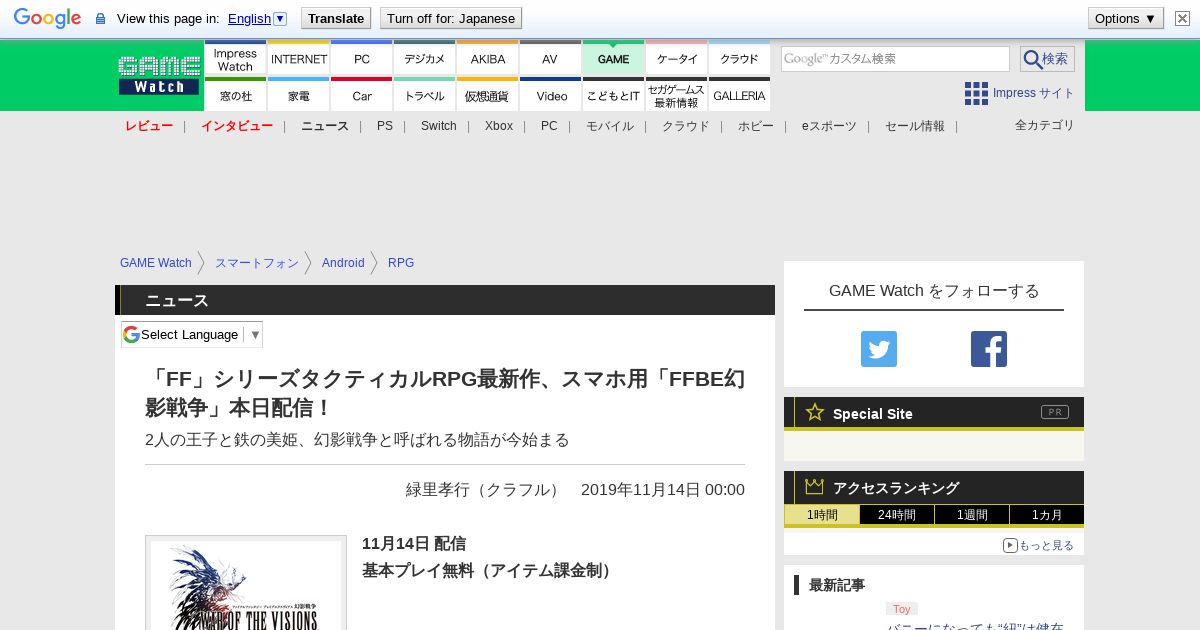
Task: Open 仮想通貨 Watch tab
Action: (x=488, y=95)
